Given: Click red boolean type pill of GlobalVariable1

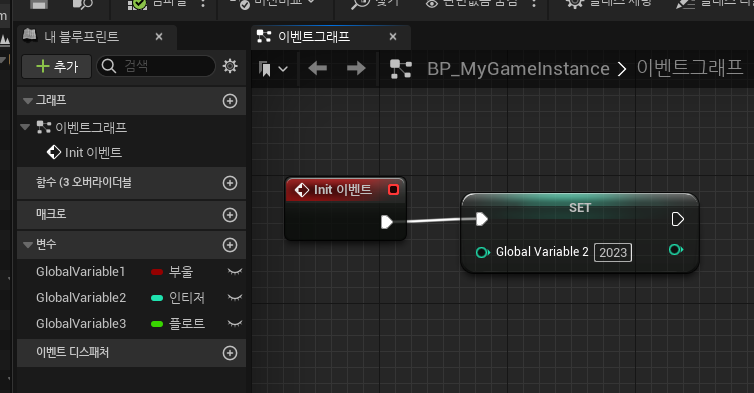Looking at the screenshot, I should pyautogui.click(x=157, y=272).
